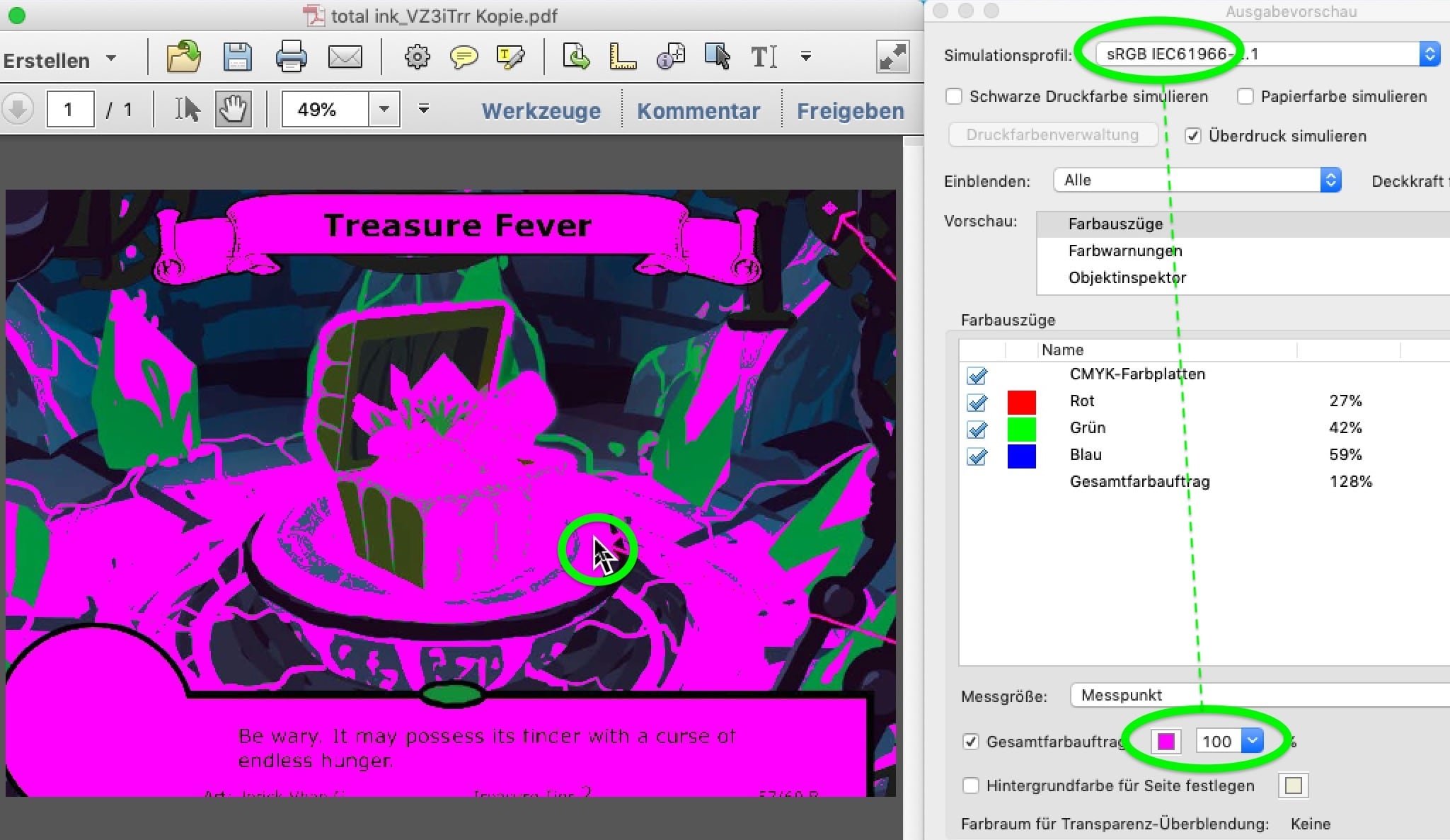
Task: Select the edit object arrow tool icon
Action: tap(717, 57)
